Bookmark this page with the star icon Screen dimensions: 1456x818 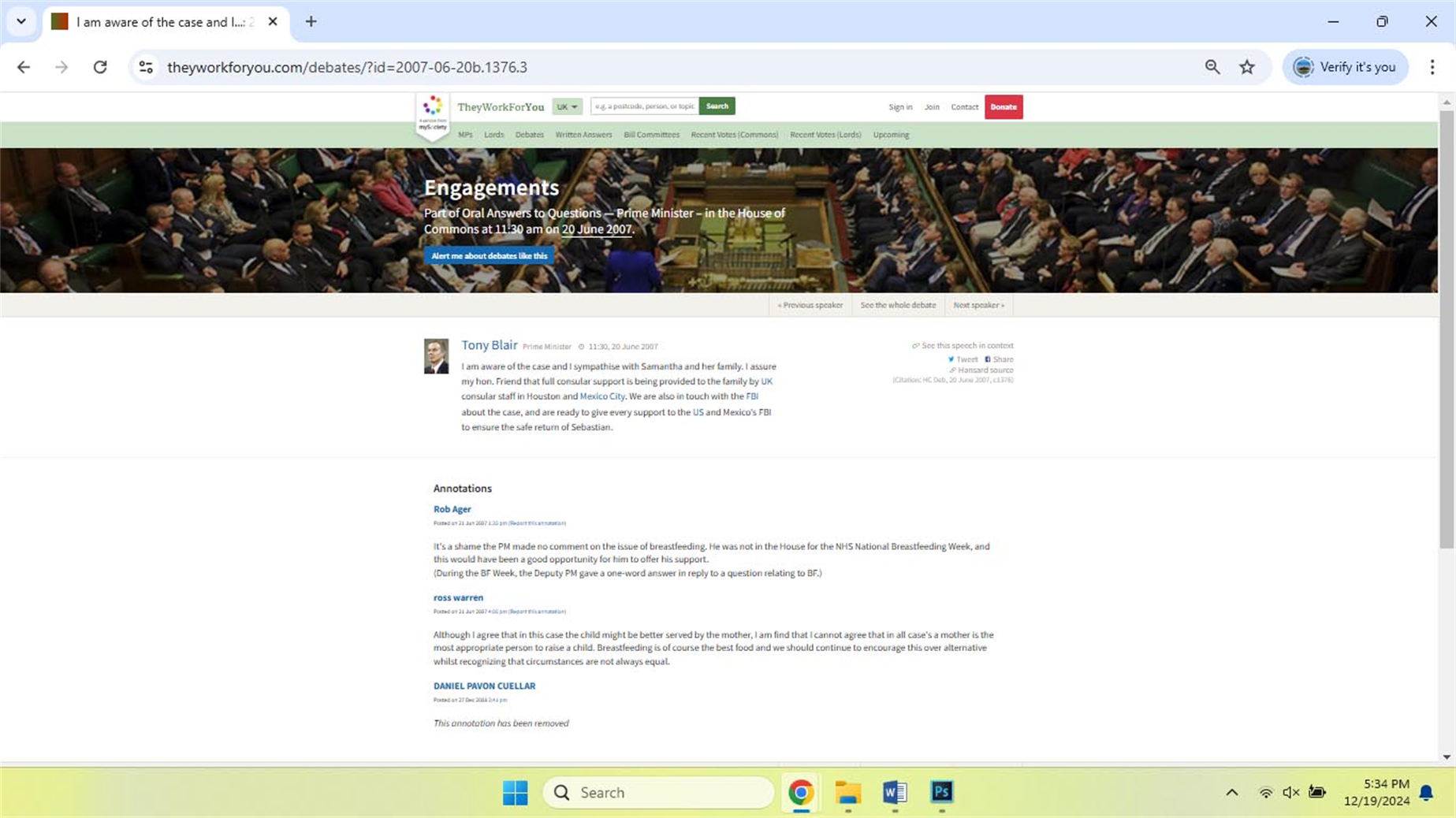pos(1246,67)
